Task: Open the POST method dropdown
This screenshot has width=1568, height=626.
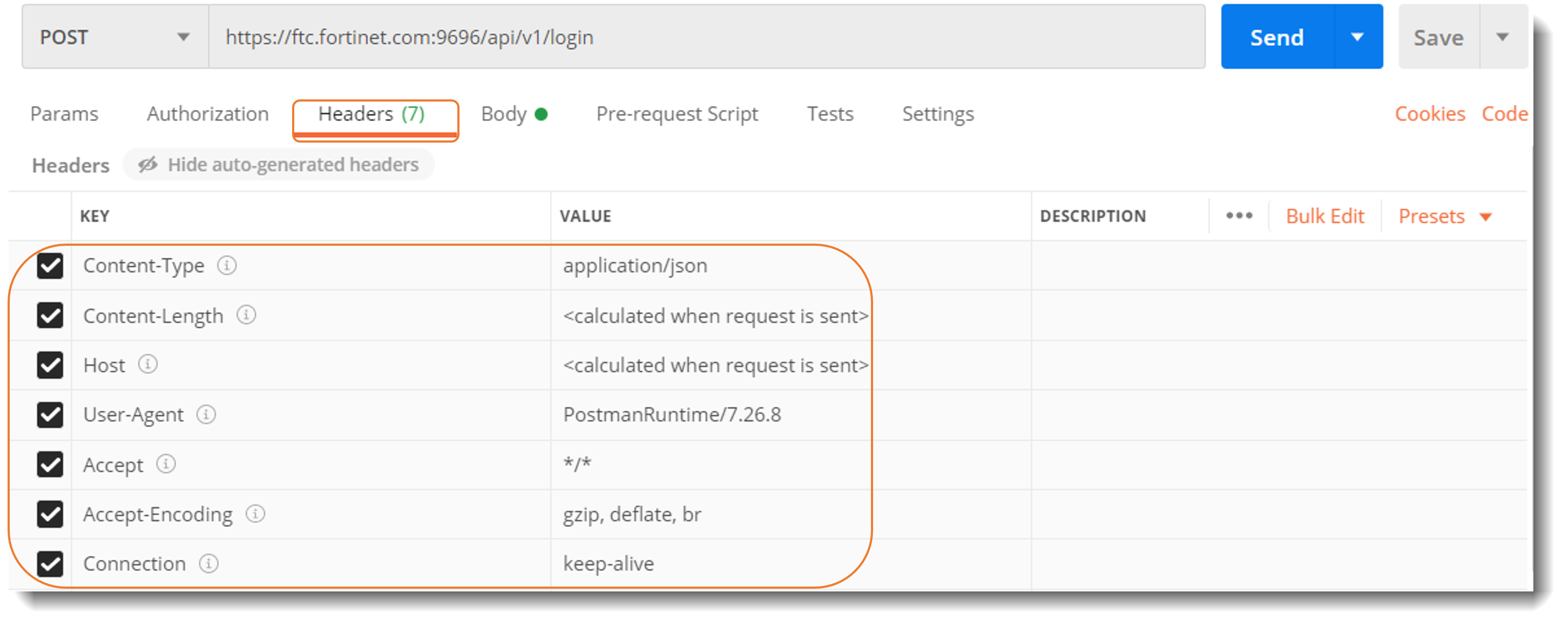Action: pos(185,37)
